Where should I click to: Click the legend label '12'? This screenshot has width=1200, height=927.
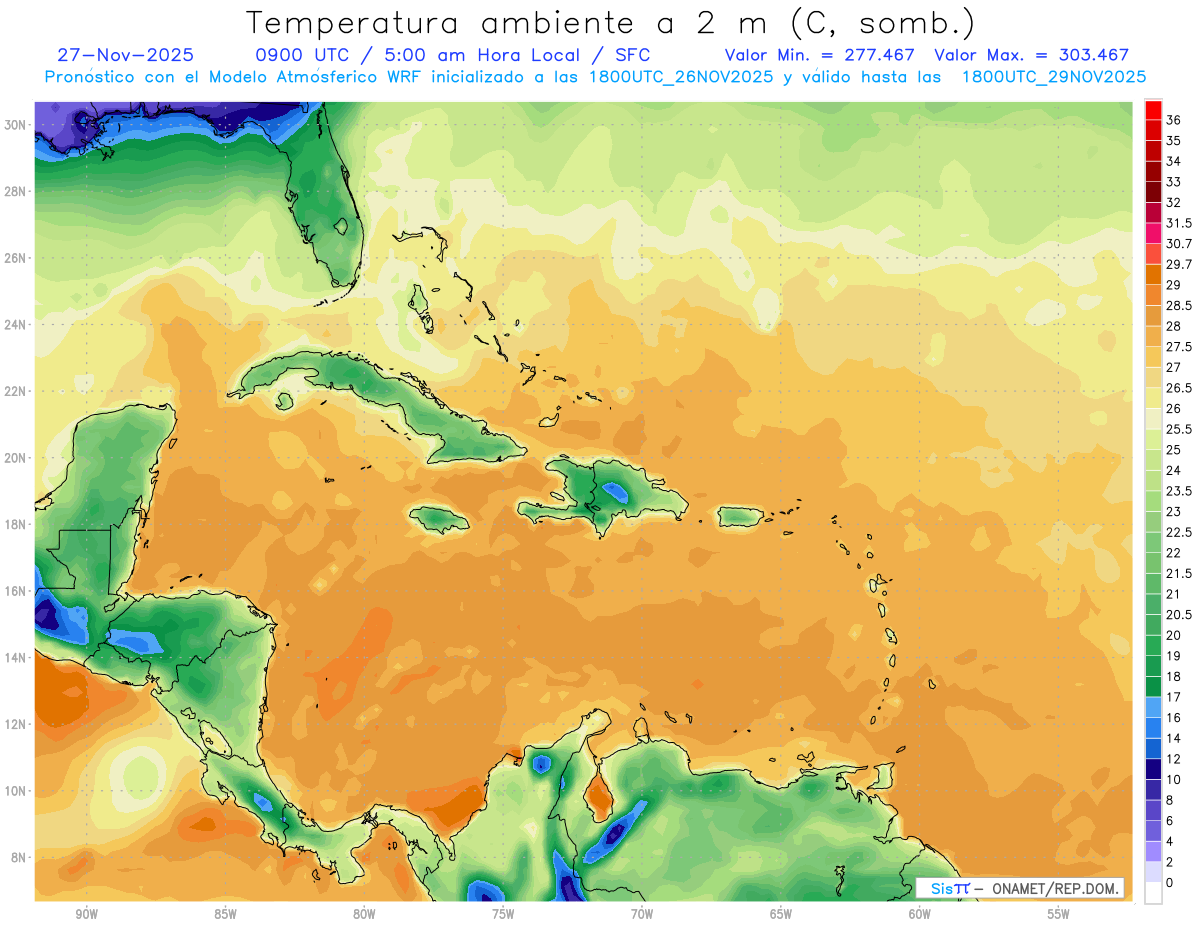point(1174,759)
